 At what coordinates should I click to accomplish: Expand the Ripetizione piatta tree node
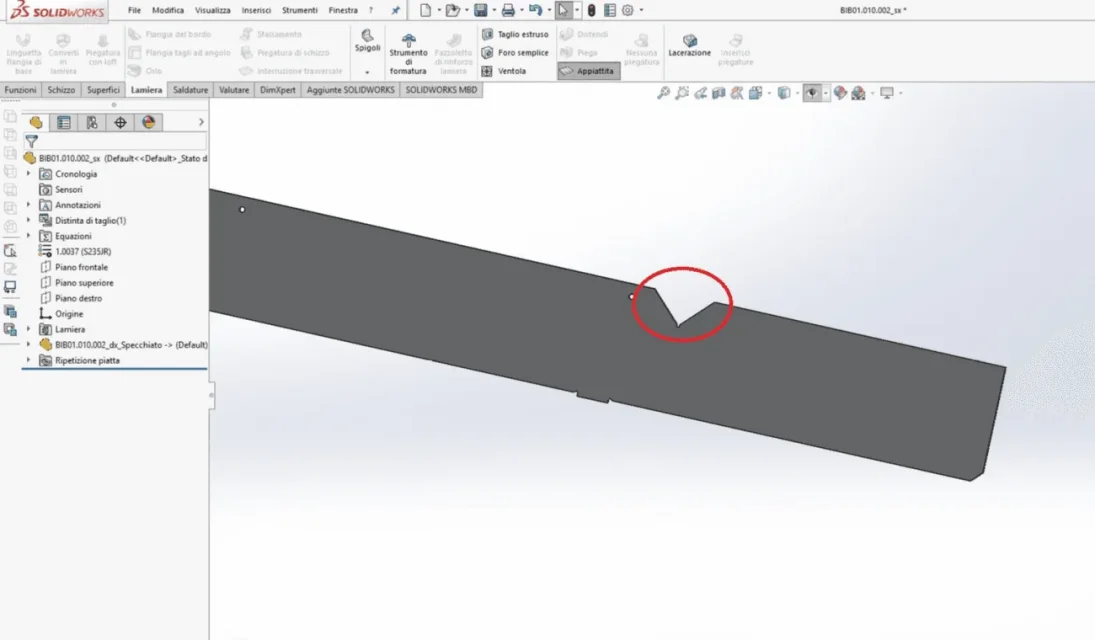coord(29,361)
